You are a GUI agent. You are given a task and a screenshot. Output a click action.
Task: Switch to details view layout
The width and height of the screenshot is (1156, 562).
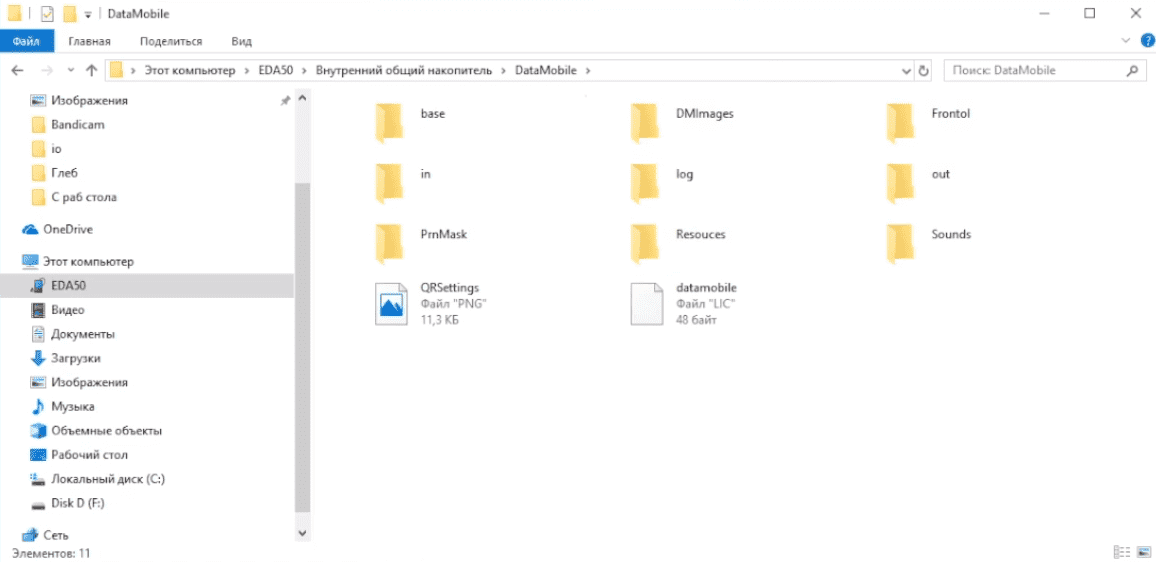(x=1121, y=552)
